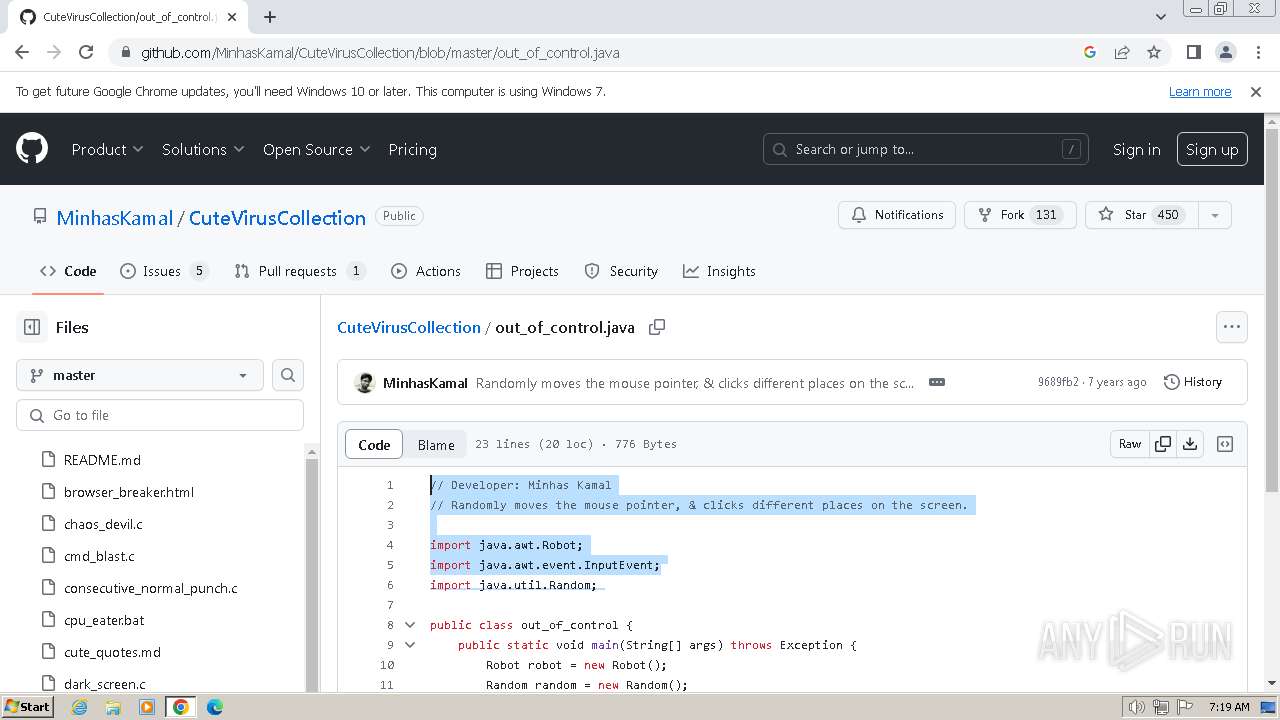Screen dimensions: 1280x720
Task: Open the symbols panel icon
Action: click(1225, 444)
